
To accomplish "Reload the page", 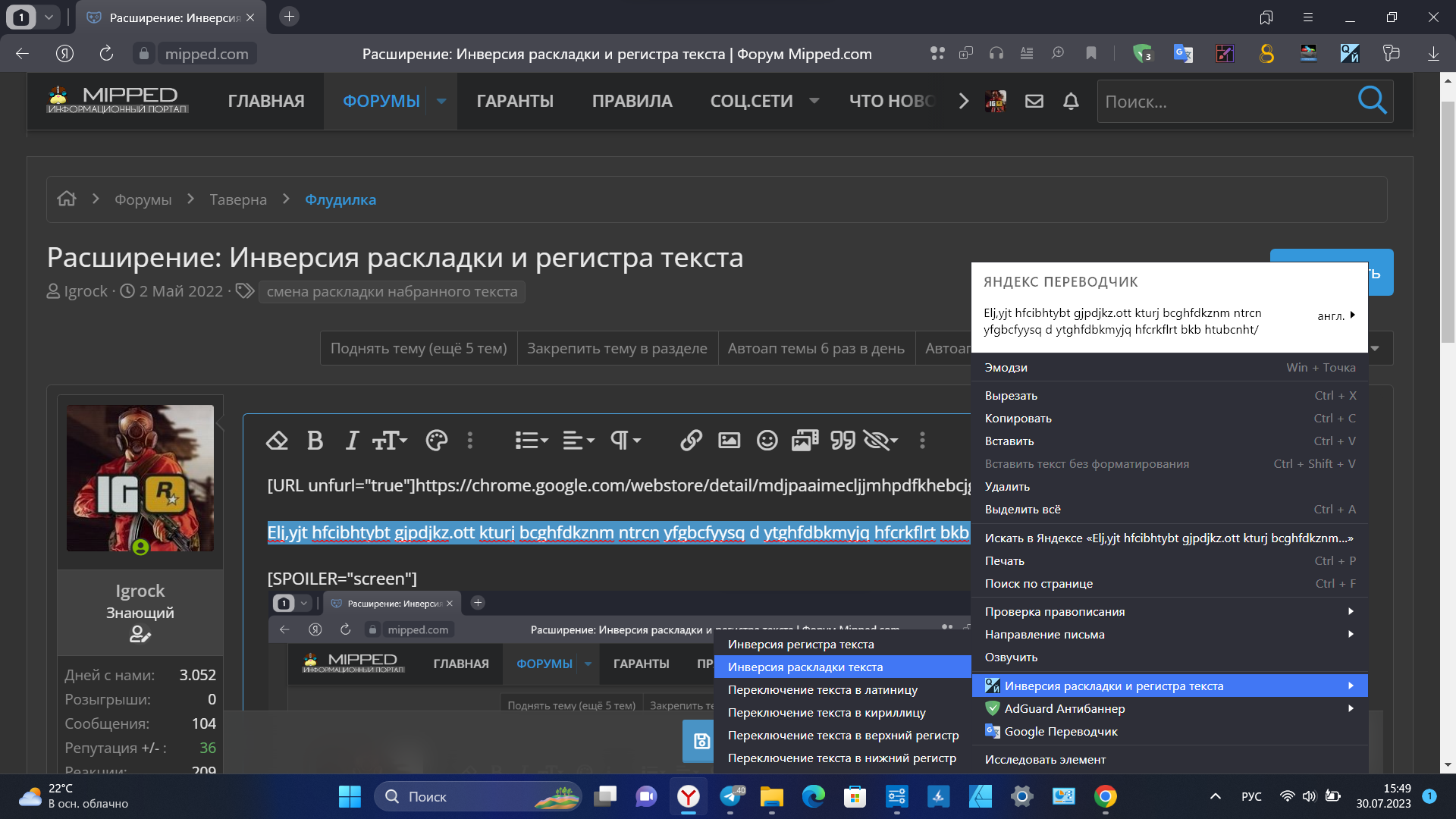I will pyautogui.click(x=106, y=54).
